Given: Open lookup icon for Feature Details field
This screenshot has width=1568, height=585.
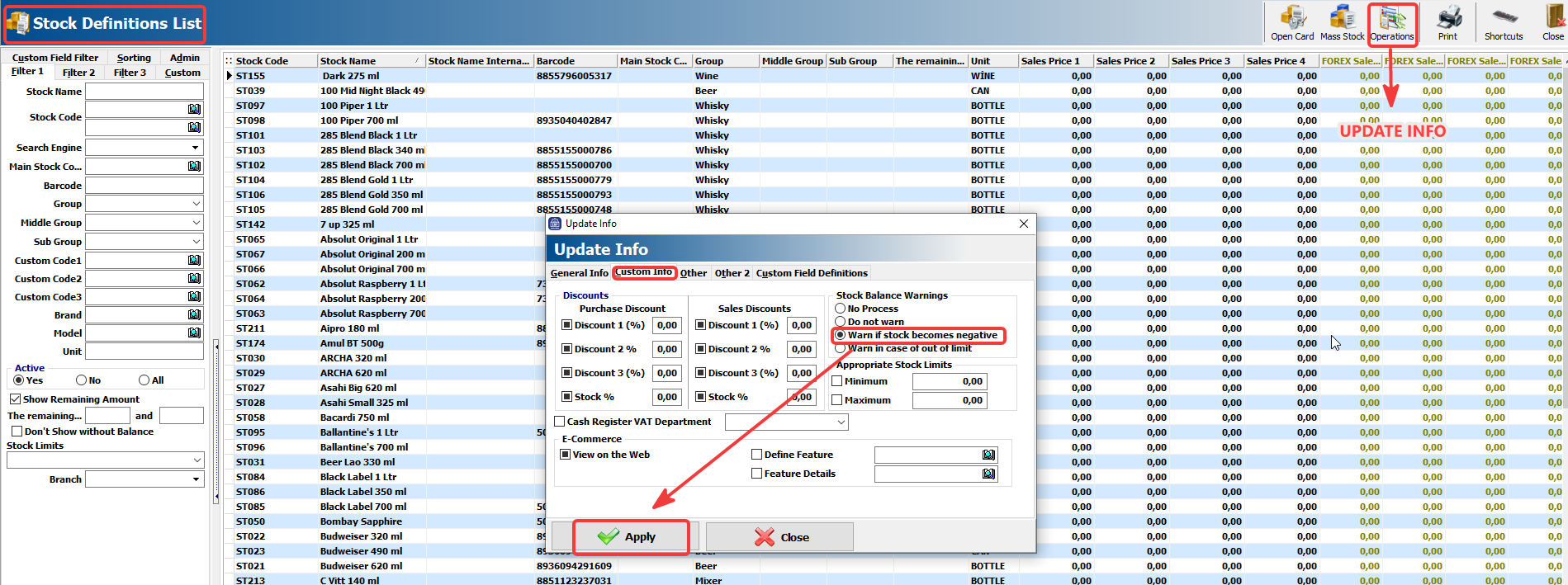Looking at the screenshot, I should tap(988, 474).
